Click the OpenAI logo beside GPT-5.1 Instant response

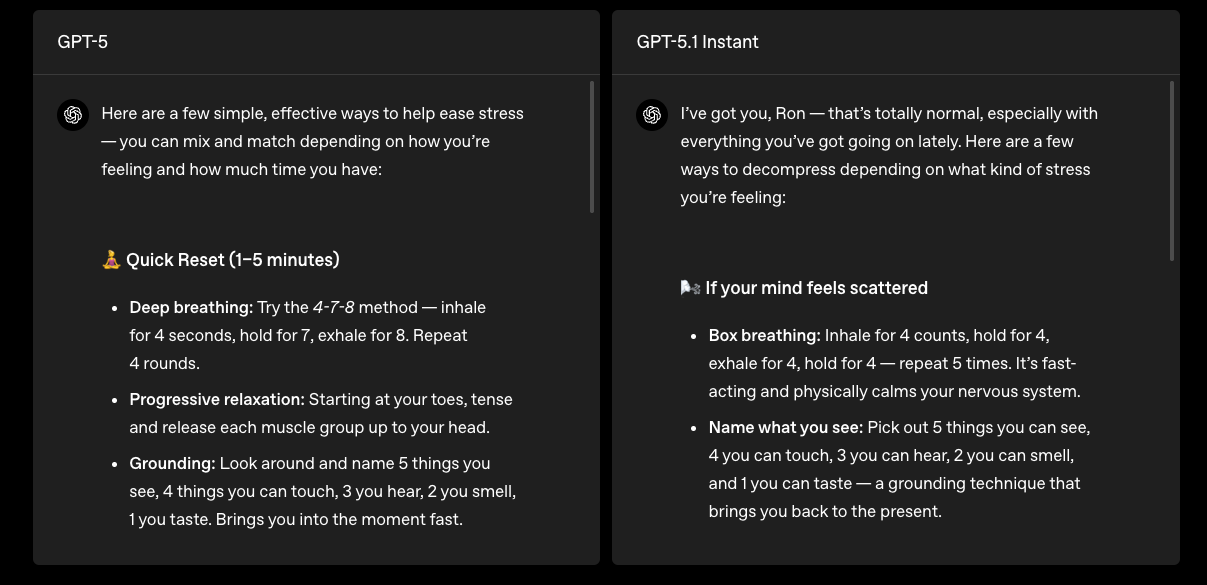652,115
